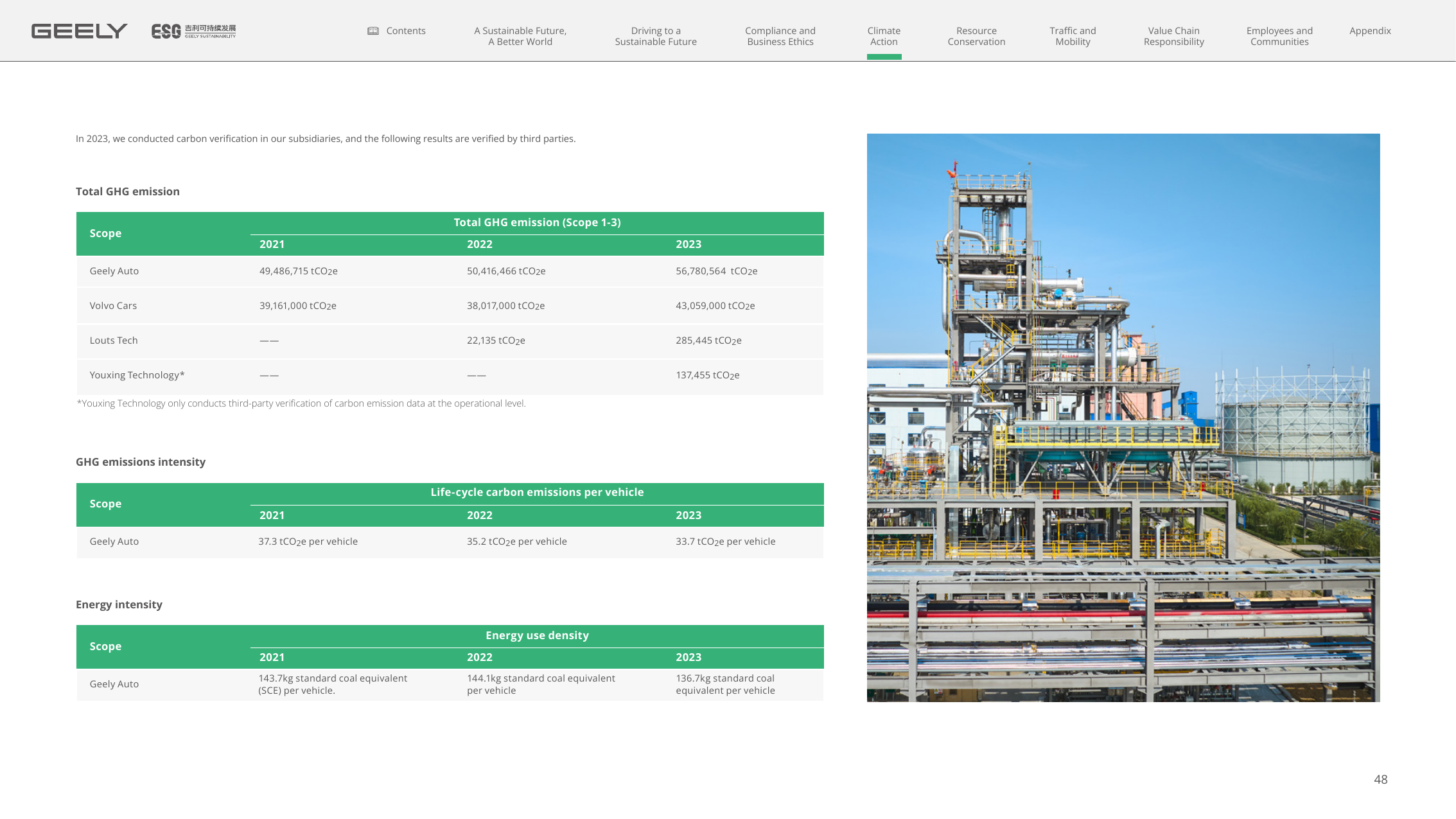Select Geely Auto 2021 value 49,486,715 tCO2e
Viewport: 1456px width, 819px height.
(x=298, y=271)
